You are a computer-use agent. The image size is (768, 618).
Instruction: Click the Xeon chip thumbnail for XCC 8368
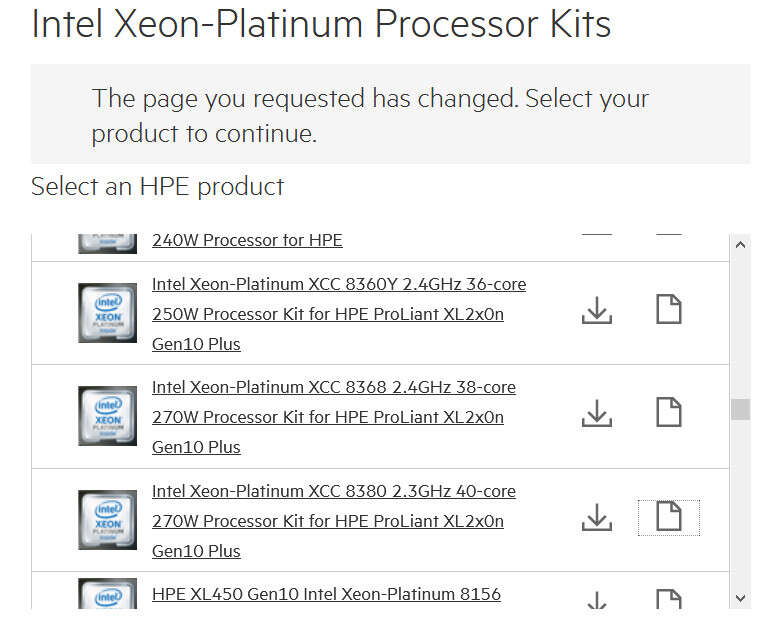point(107,416)
